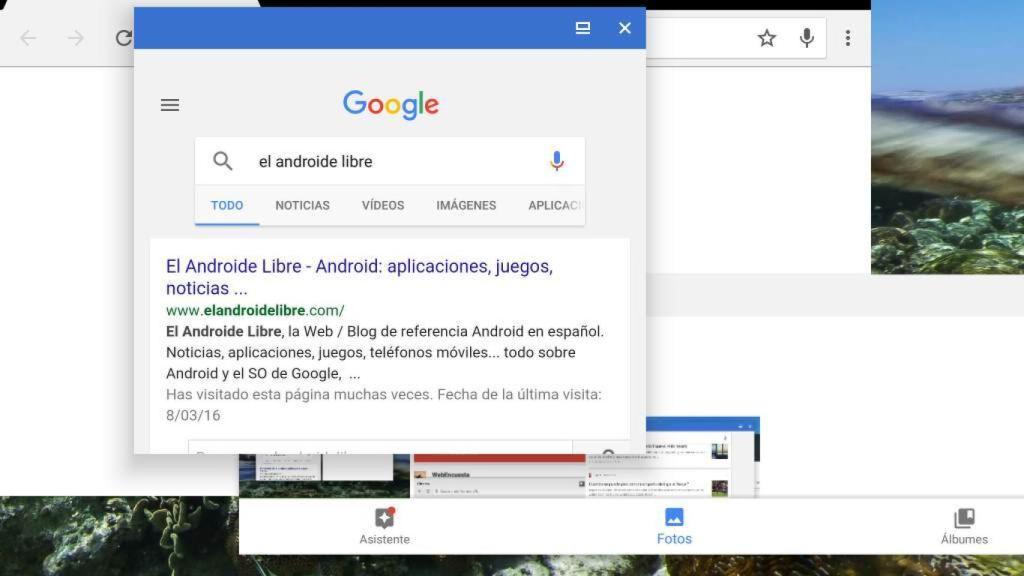The height and width of the screenshot is (576, 1024).
Task: Select the search magnifier icon
Action: click(x=223, y=161)
